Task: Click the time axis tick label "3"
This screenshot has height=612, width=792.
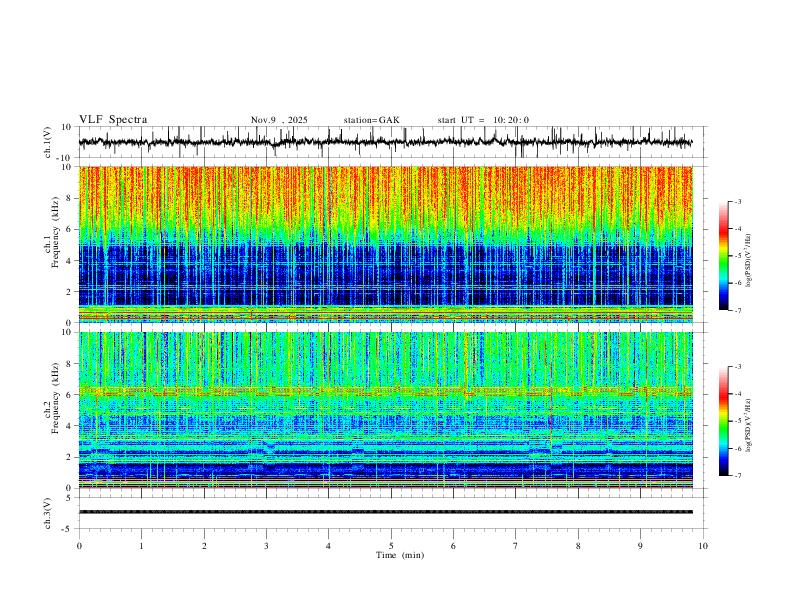Action: click(266, 546)
